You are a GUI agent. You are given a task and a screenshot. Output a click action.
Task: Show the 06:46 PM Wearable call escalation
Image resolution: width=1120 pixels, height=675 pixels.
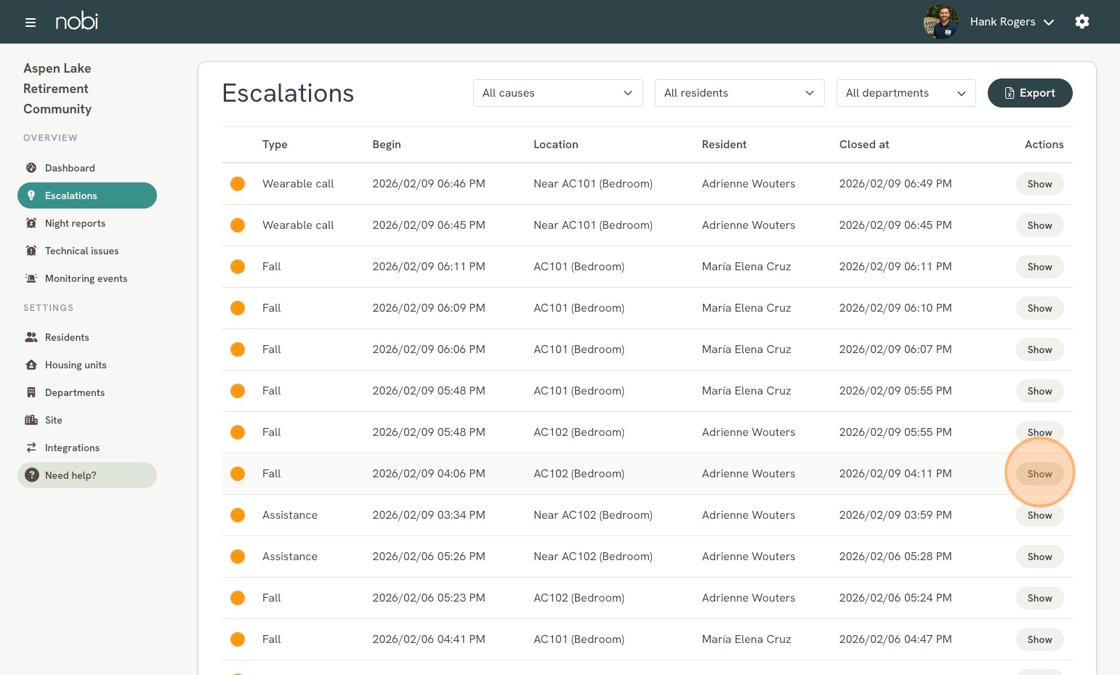tap(1039, 184)
